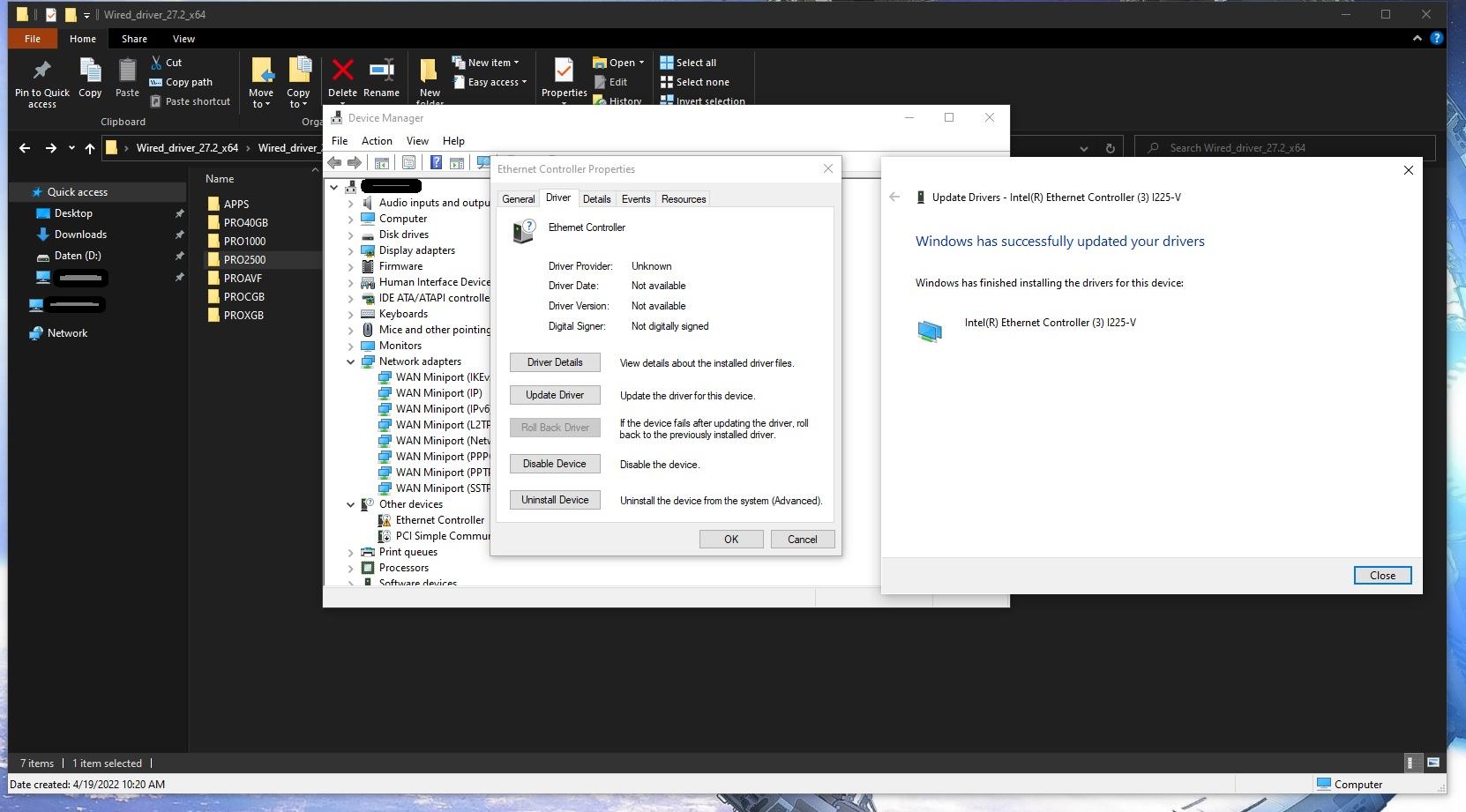Viewport: 1466px width, 812px height.
Task: Go back using Explorer's back arrow
Action: (25, 148)
